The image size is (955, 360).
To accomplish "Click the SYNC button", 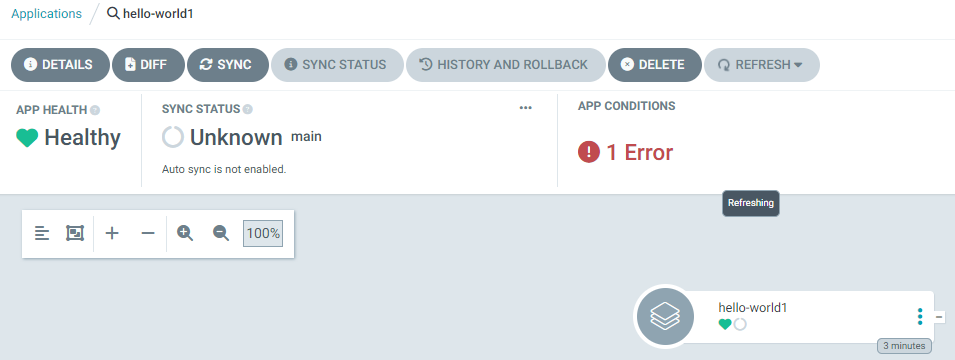I will (x=228, y=65).
